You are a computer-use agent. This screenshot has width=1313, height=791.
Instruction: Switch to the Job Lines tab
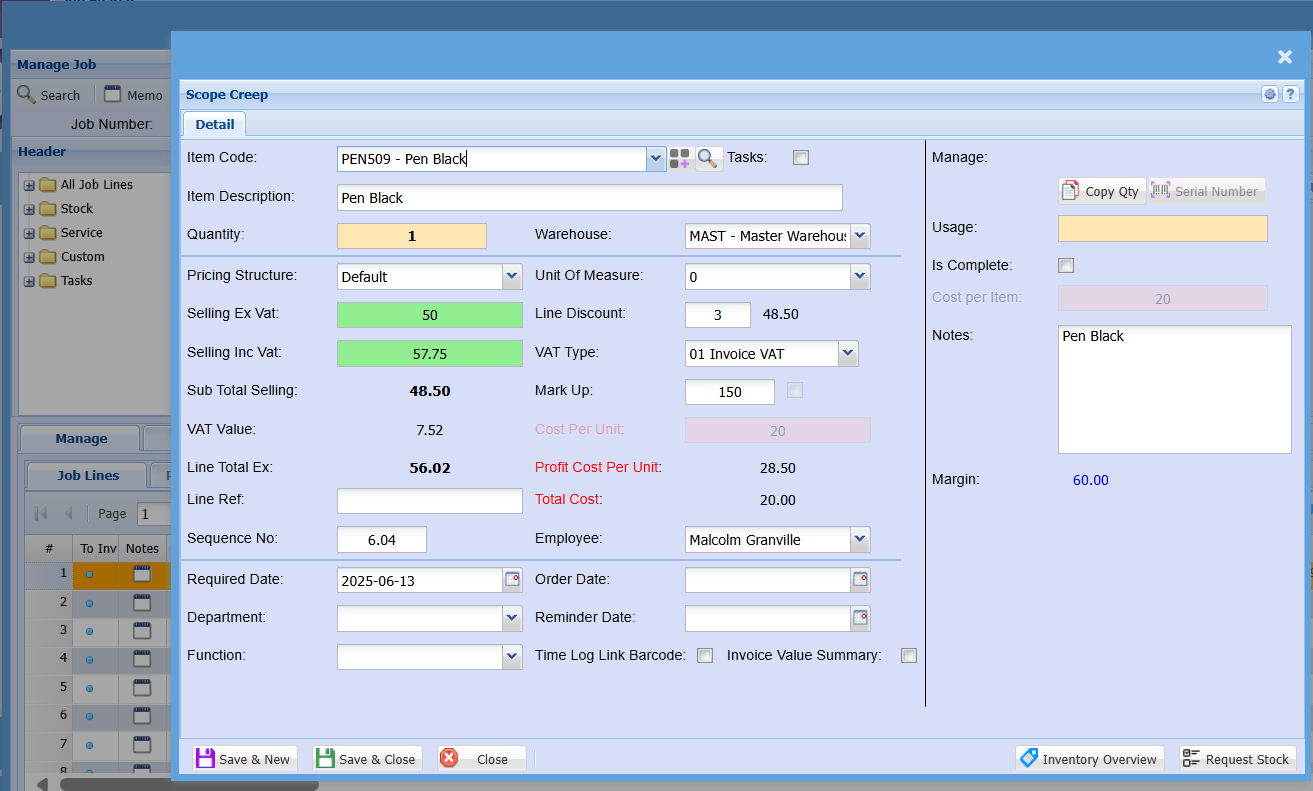coord(88,476)
